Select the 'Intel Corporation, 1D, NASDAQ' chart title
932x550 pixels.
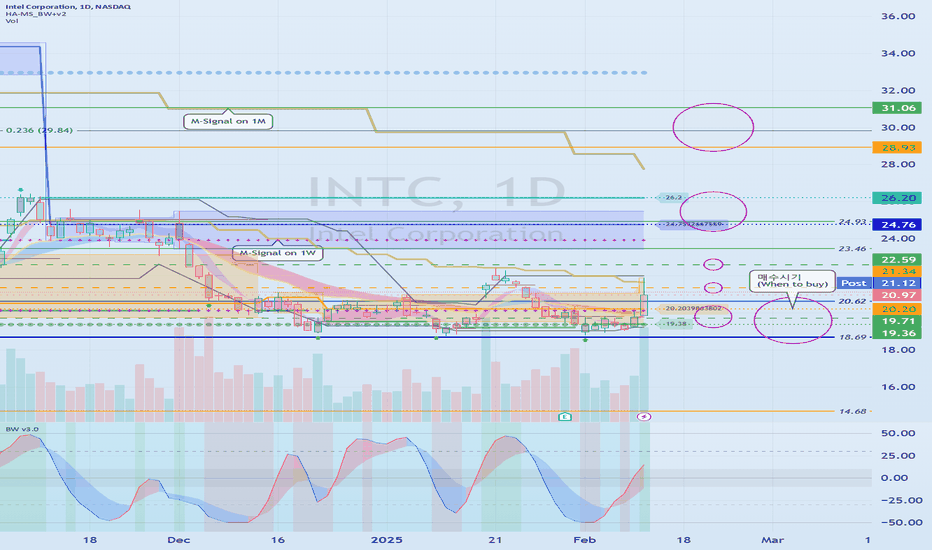coord(68,7)
